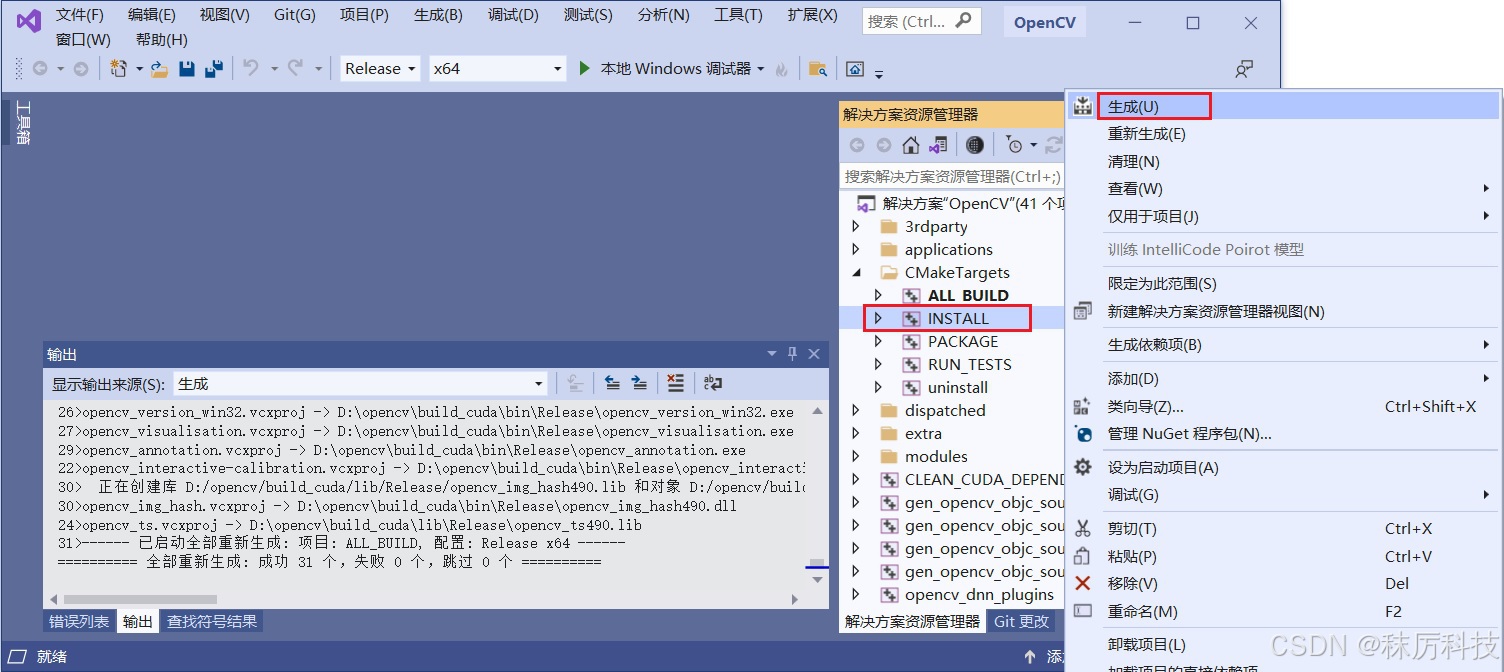
Task: Click the Visual Studio logo icon
Action: coord(28,20)
